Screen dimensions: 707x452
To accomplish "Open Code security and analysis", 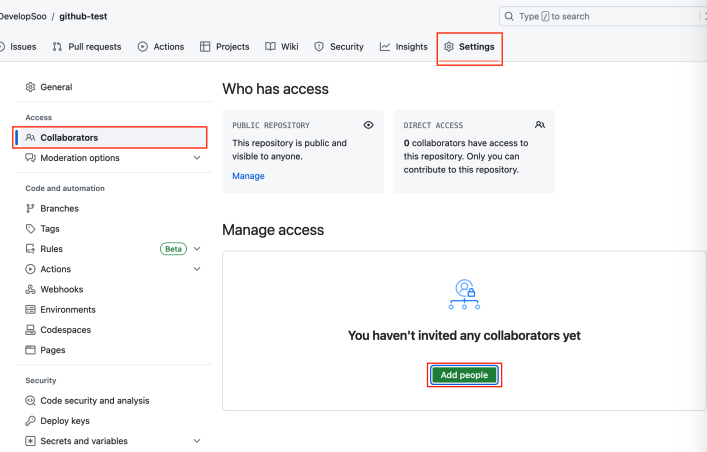I will 113,401.
